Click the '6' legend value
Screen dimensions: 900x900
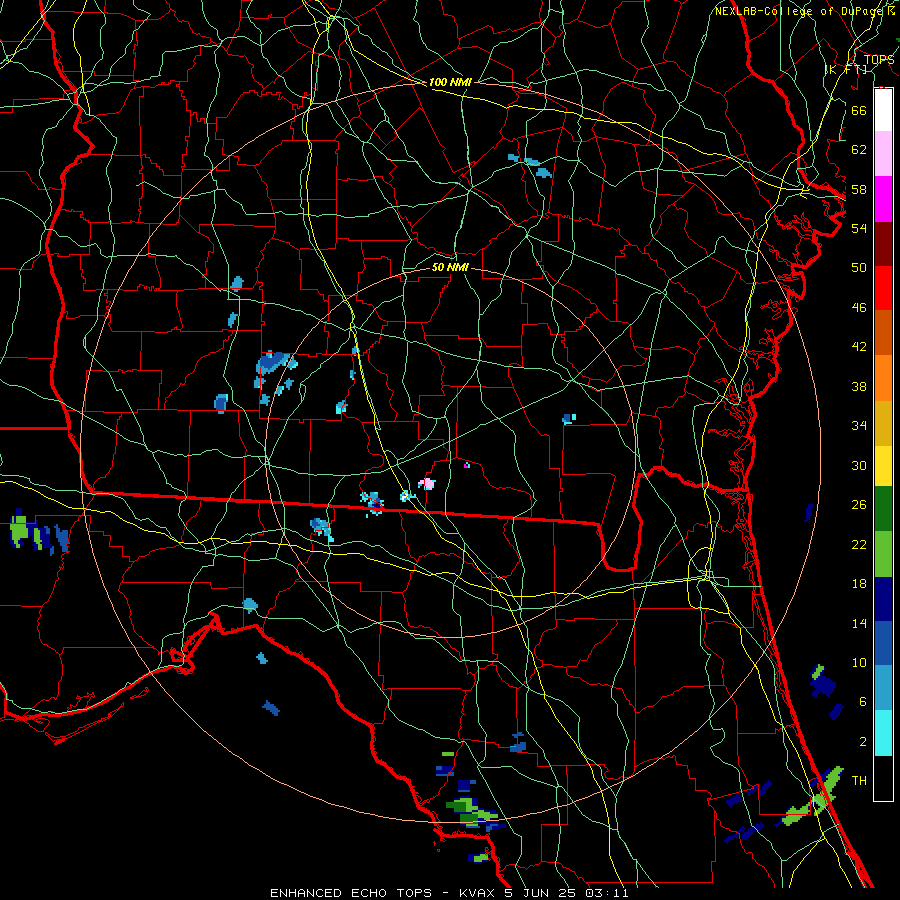point(863,702)
